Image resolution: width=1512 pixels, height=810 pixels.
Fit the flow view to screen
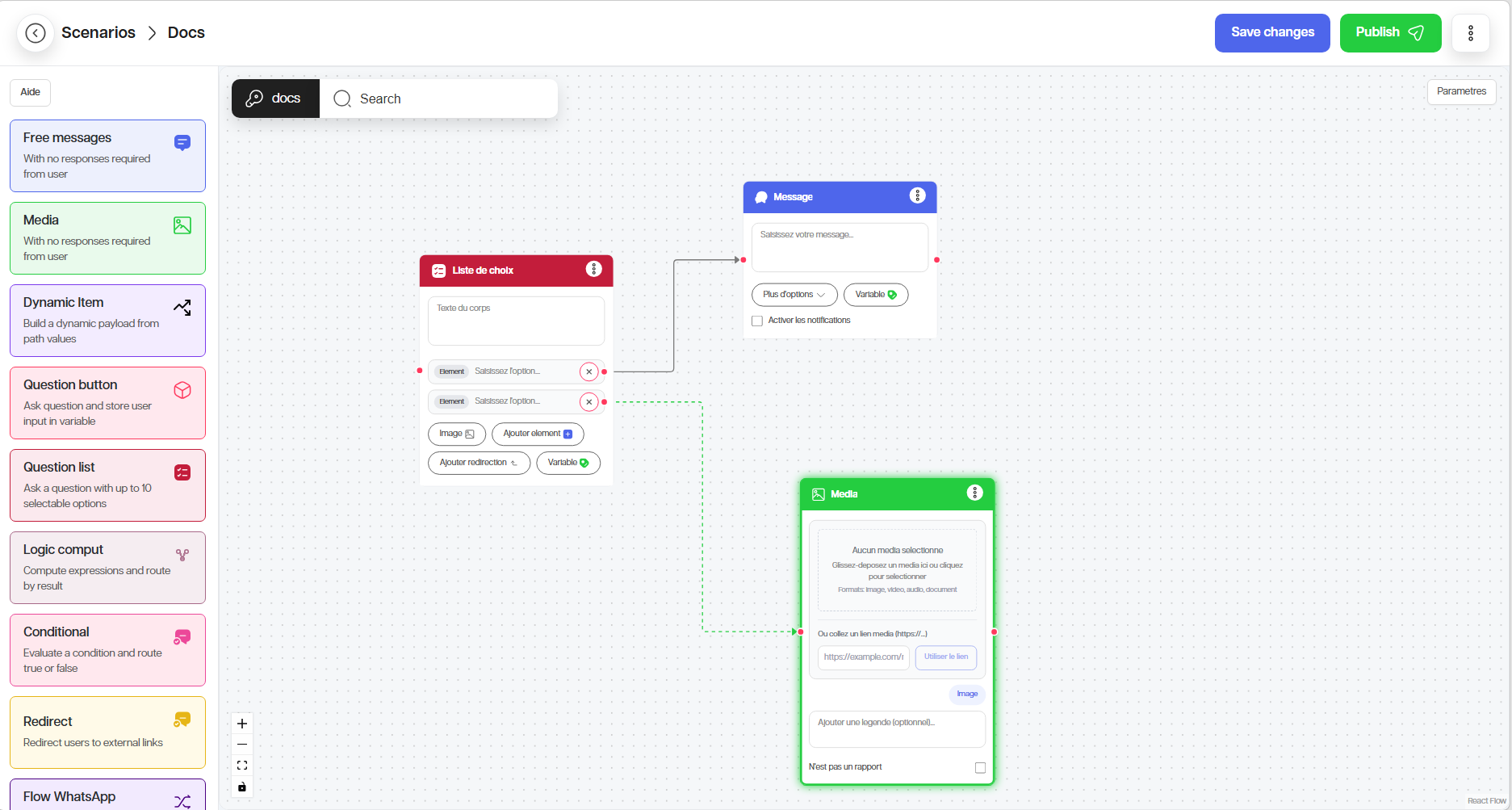coord(242,766)
